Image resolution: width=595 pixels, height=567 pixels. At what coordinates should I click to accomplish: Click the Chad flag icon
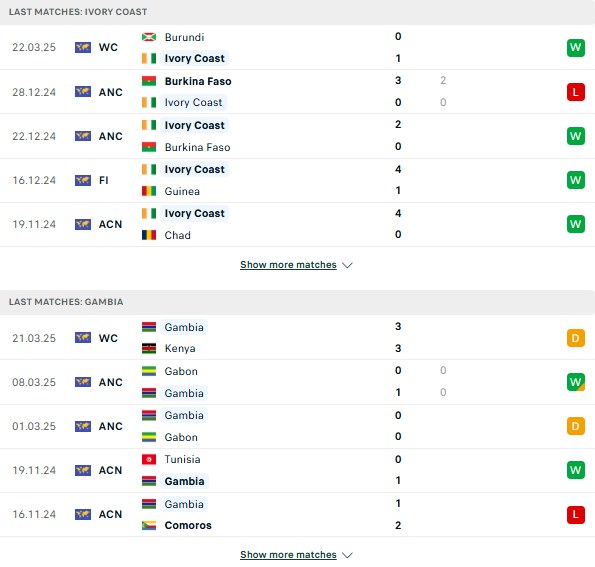pos(149,235)
